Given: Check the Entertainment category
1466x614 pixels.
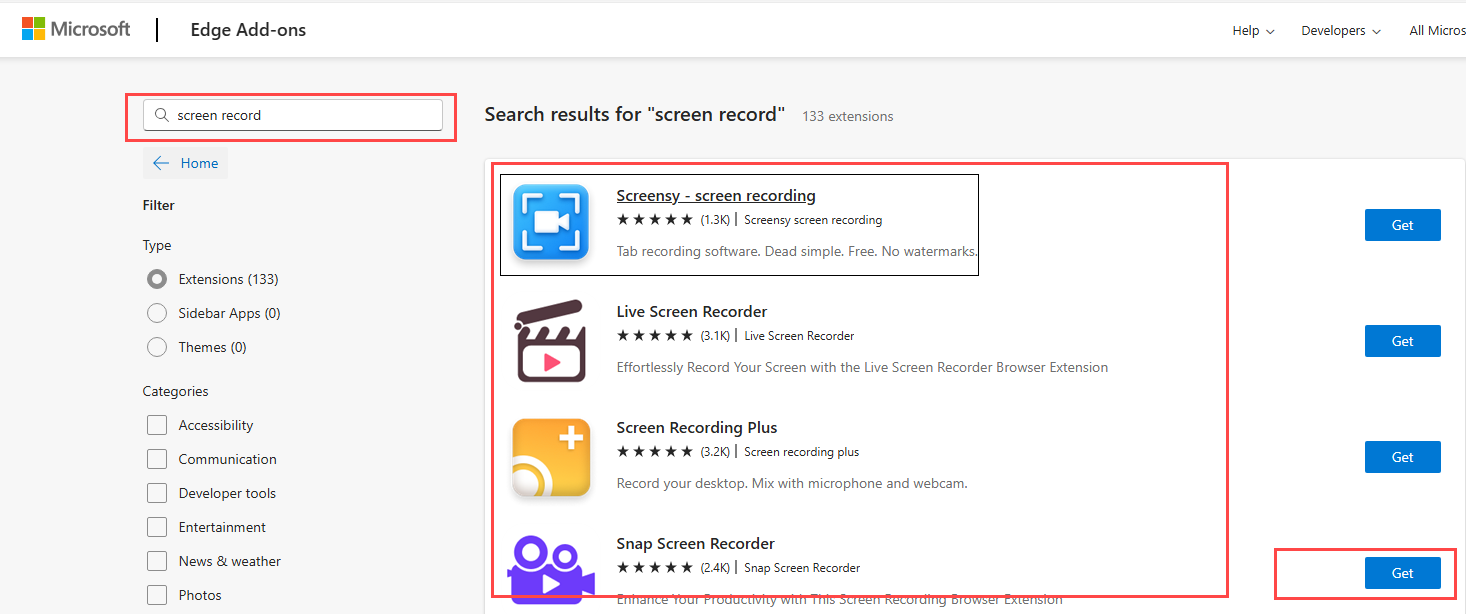Looking at the screenshot, I should 157,527.
